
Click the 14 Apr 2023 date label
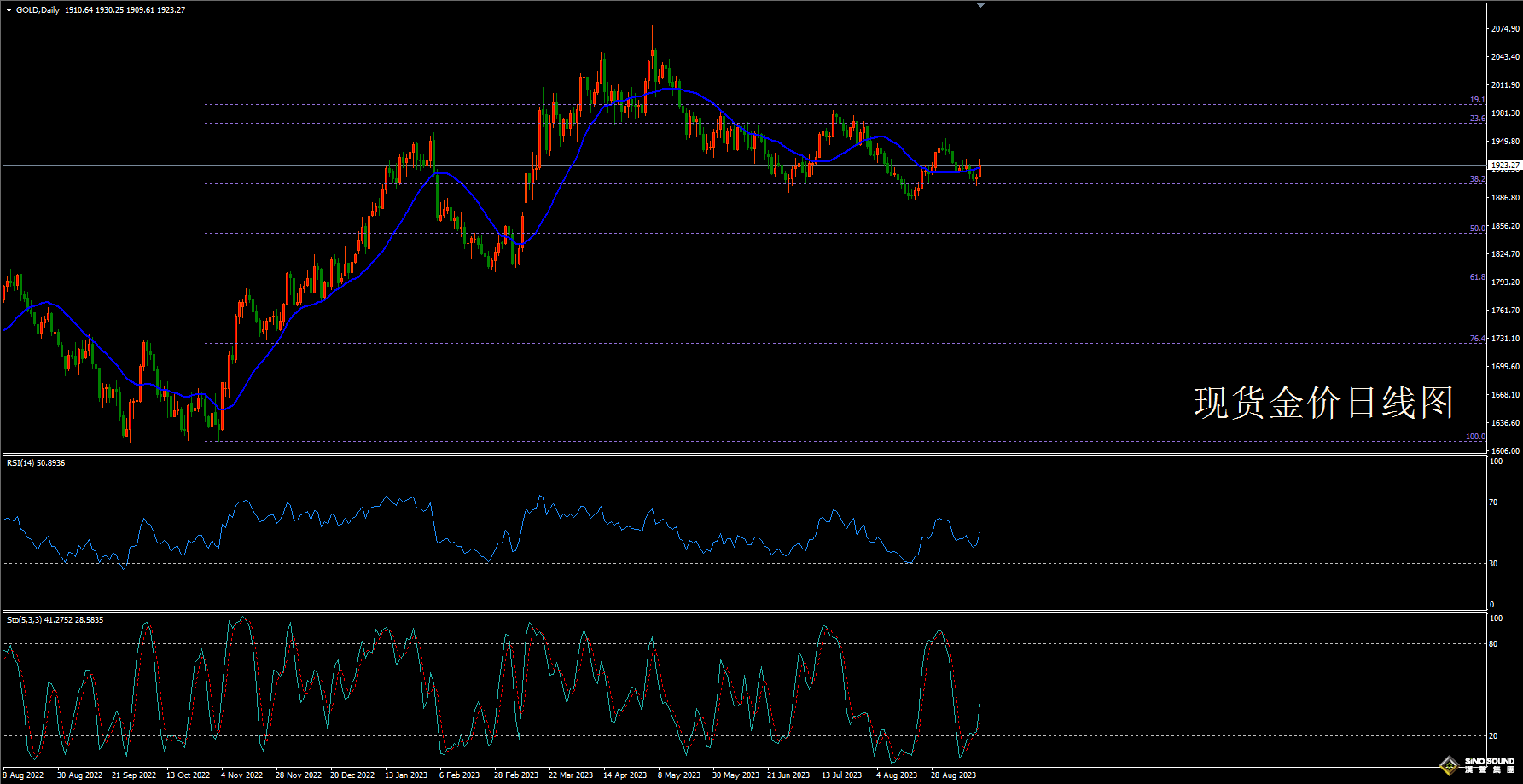tap(625, 775)
